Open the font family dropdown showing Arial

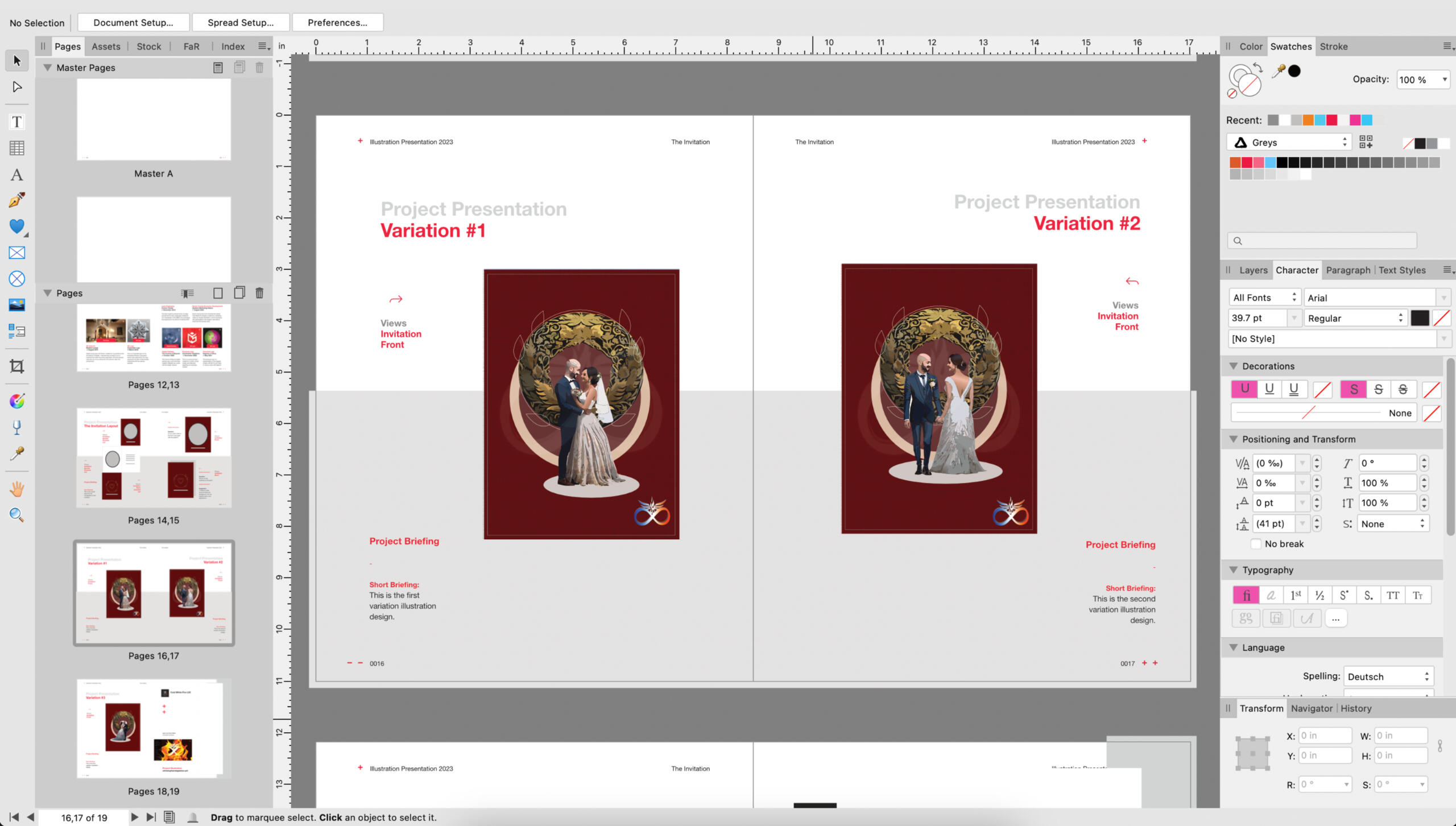pos(1445,297)
